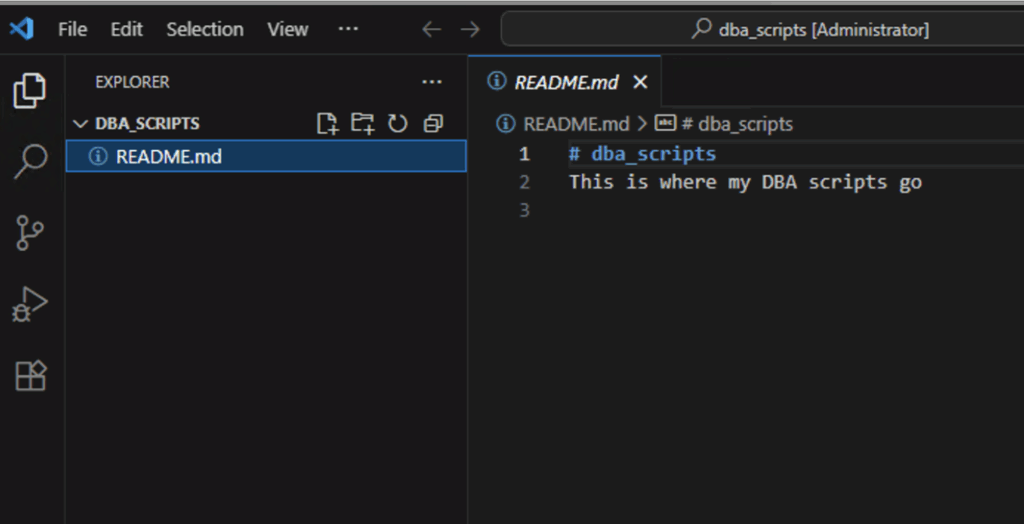Open the Extensions view
This screenshot has width=1024, height=524.
[30, 376]
